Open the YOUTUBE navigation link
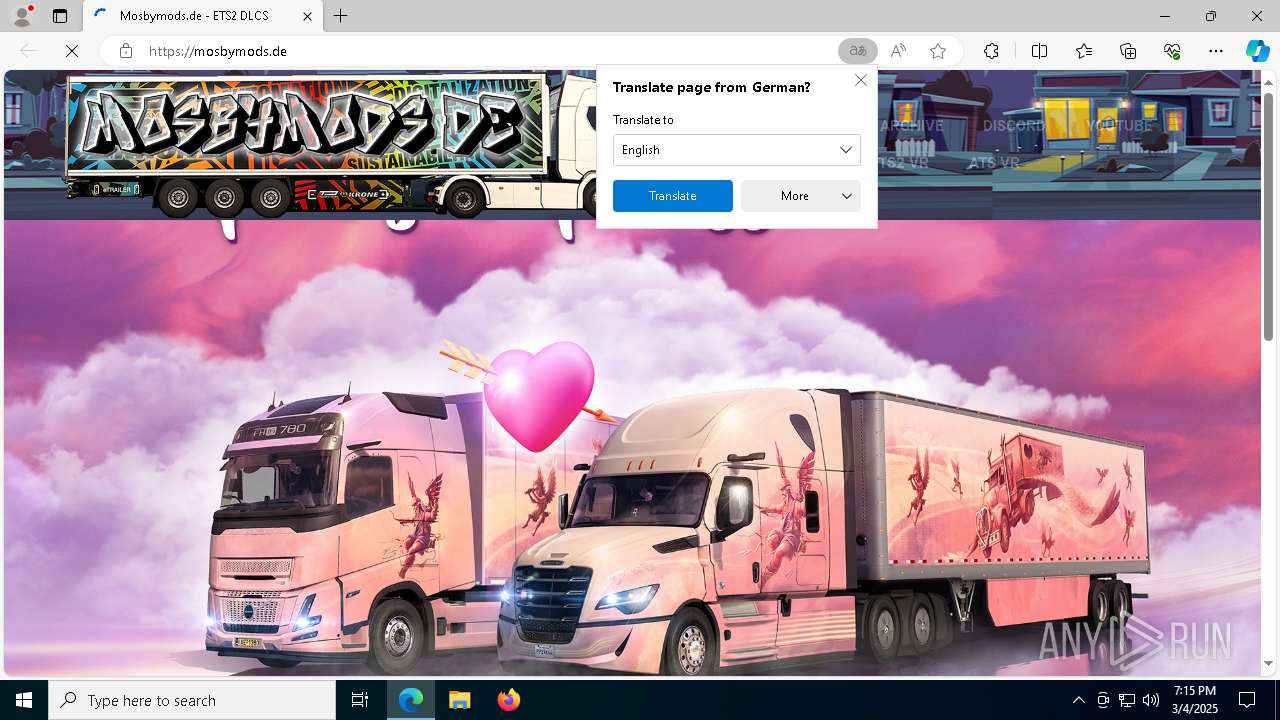Viewport: 1280px width, 720px height. click(x=1119, y=126)
